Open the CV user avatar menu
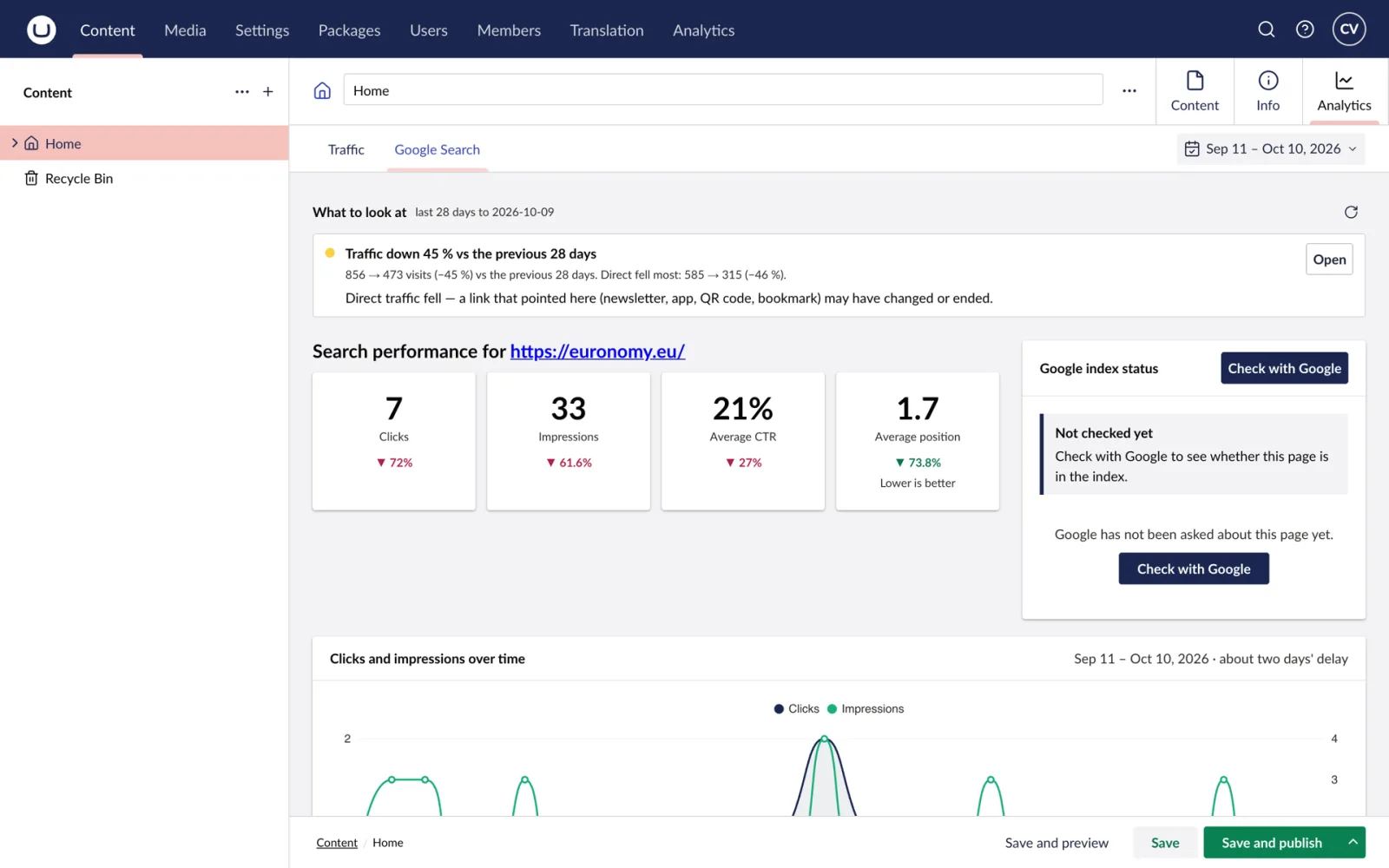 pyautogui.click(x=1349, y=29)
